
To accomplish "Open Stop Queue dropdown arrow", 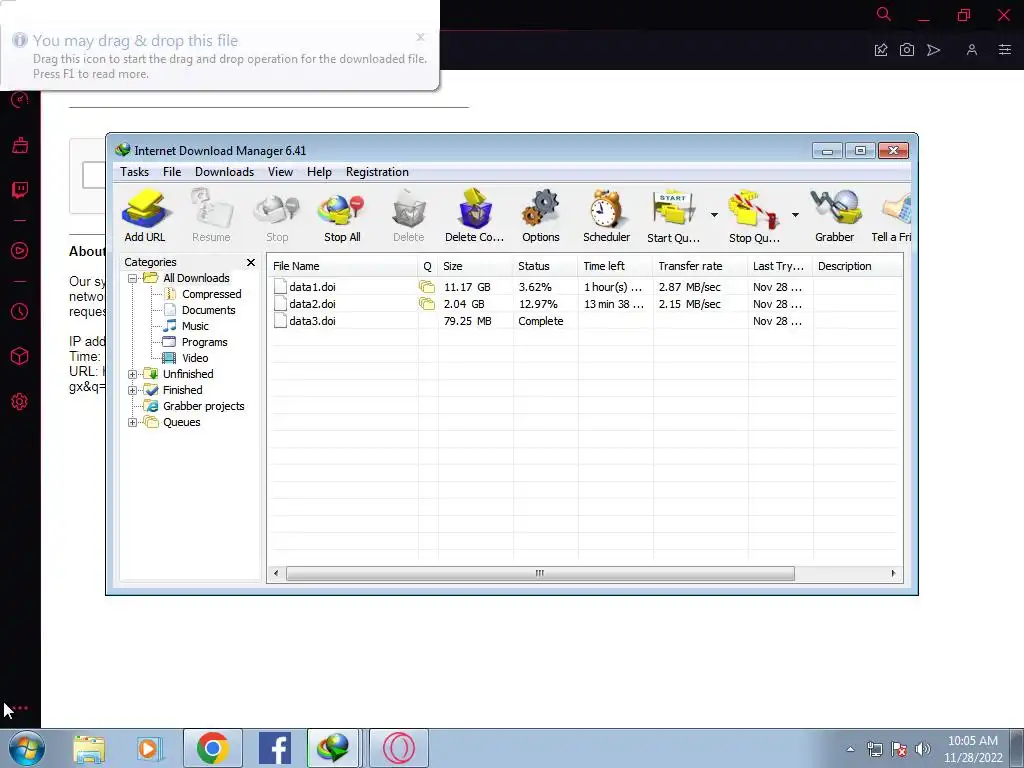I will coord(795,215).
